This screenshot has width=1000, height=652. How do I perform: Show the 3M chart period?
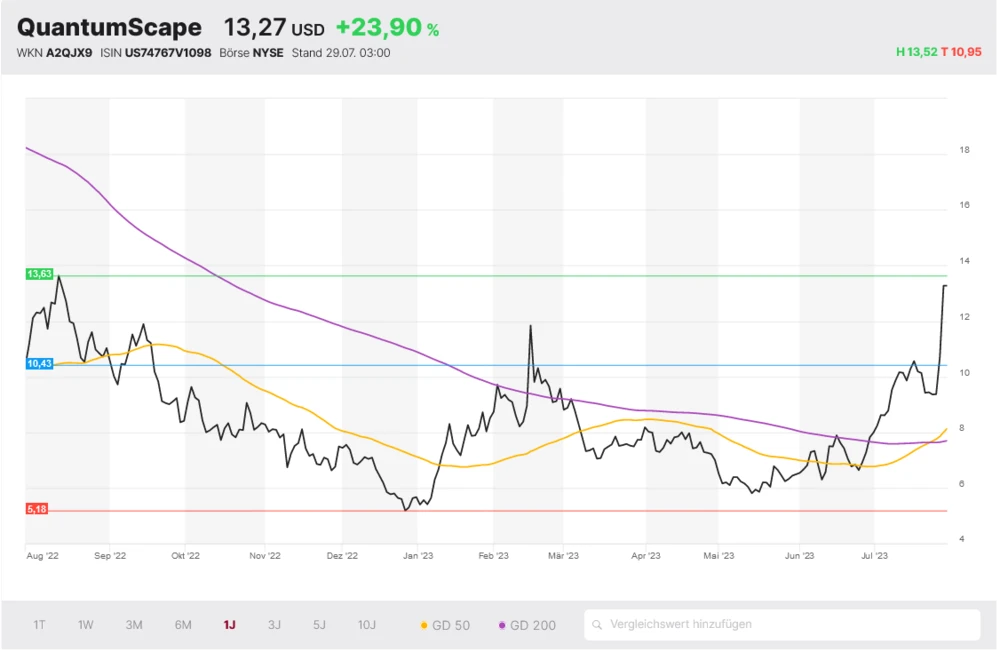tap(134, 625)
